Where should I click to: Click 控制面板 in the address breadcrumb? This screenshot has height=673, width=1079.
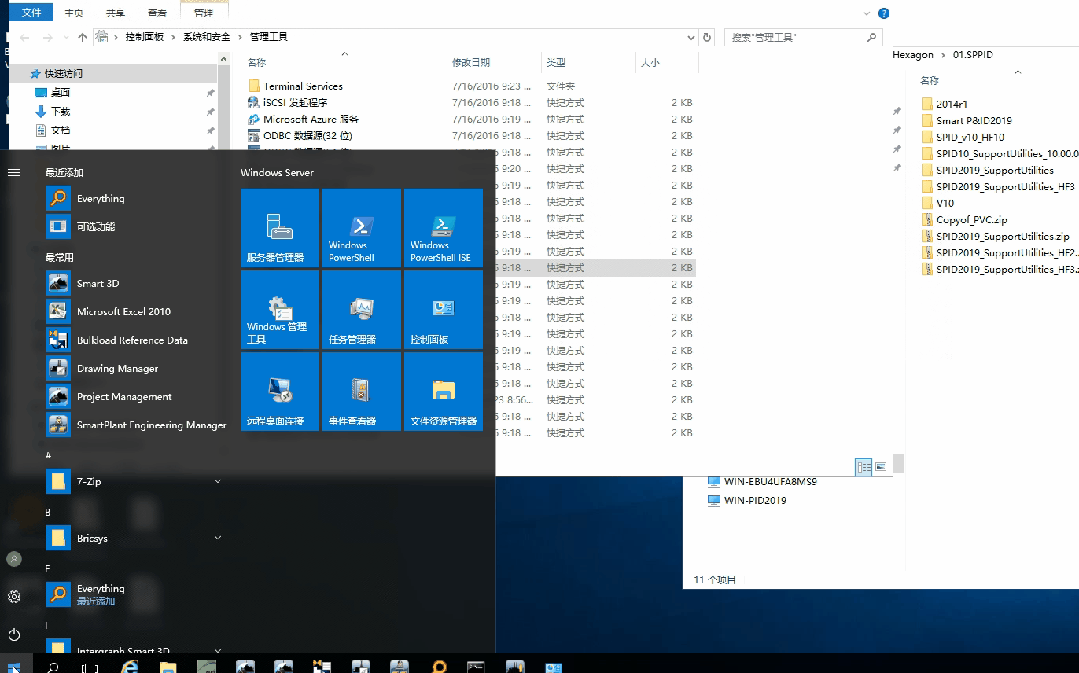pyautogui.click(x=145, y=37)
